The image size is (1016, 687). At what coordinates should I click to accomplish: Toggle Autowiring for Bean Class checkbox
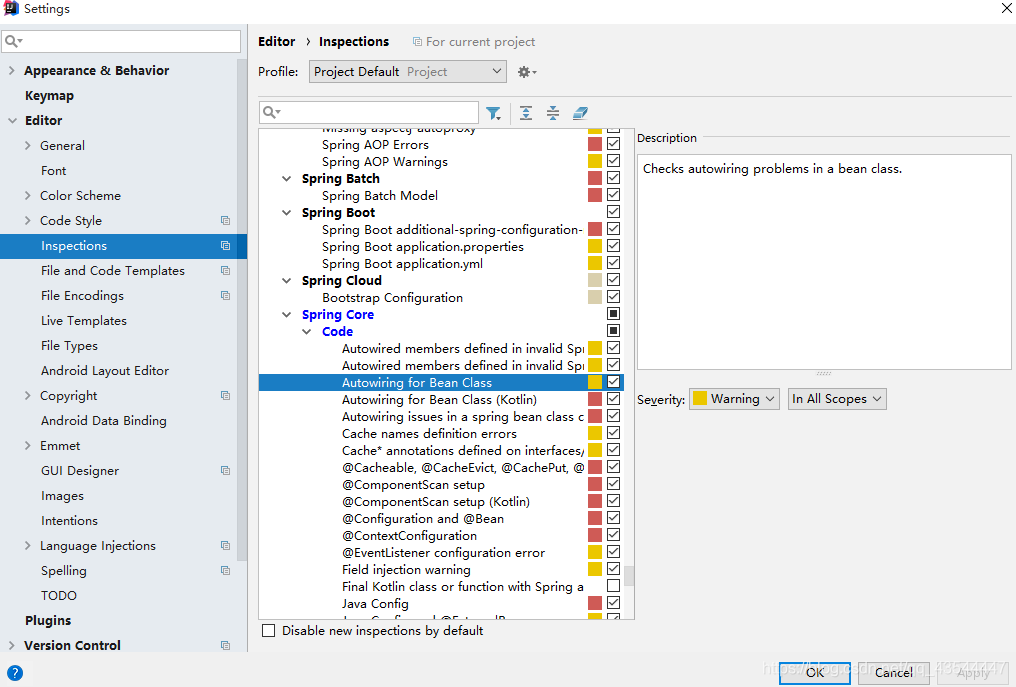(614, 382)
